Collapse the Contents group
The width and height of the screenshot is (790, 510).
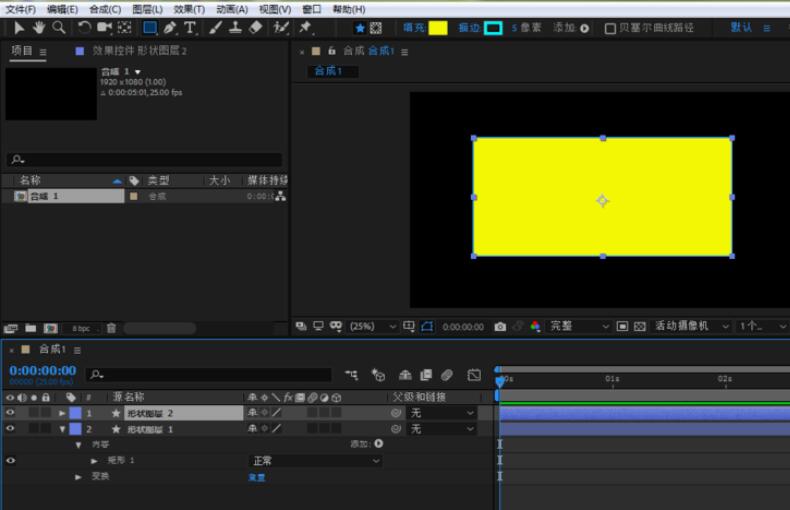(78, 445)
